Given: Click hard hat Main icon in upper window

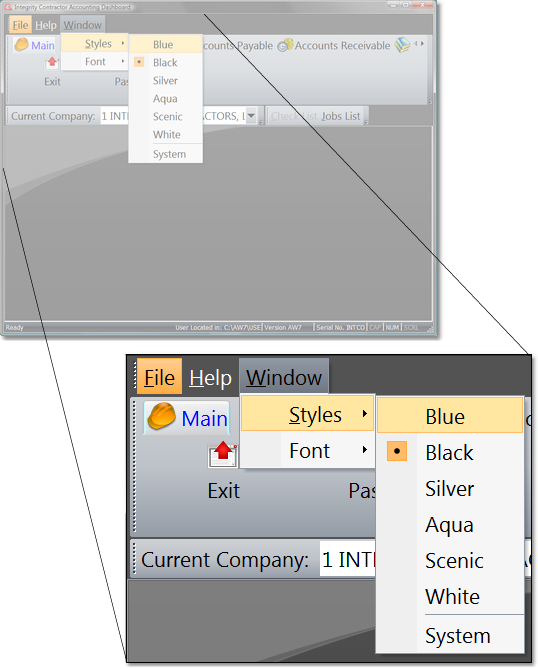Looking at the screenshot, I should (21, 44).
